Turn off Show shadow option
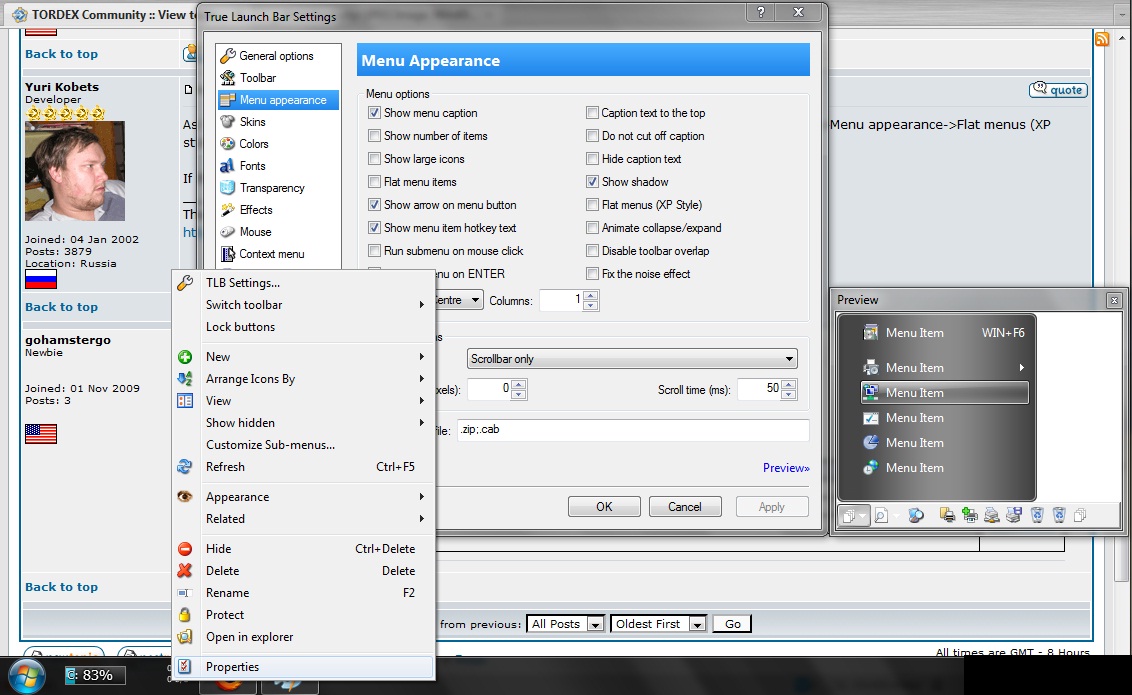This screenshot has height=695, width=1132. pos(592,182)
